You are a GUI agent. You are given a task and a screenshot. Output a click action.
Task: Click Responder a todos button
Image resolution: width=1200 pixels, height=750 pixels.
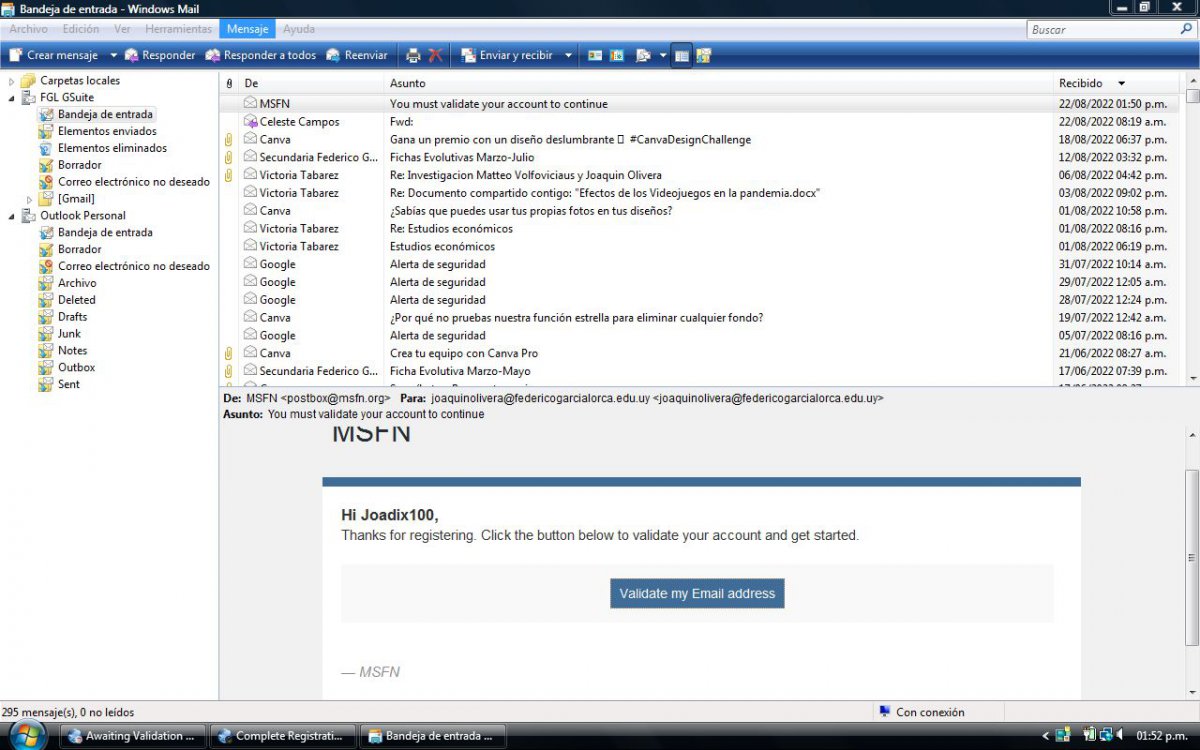pyautogui.click(x=260, y=55)
